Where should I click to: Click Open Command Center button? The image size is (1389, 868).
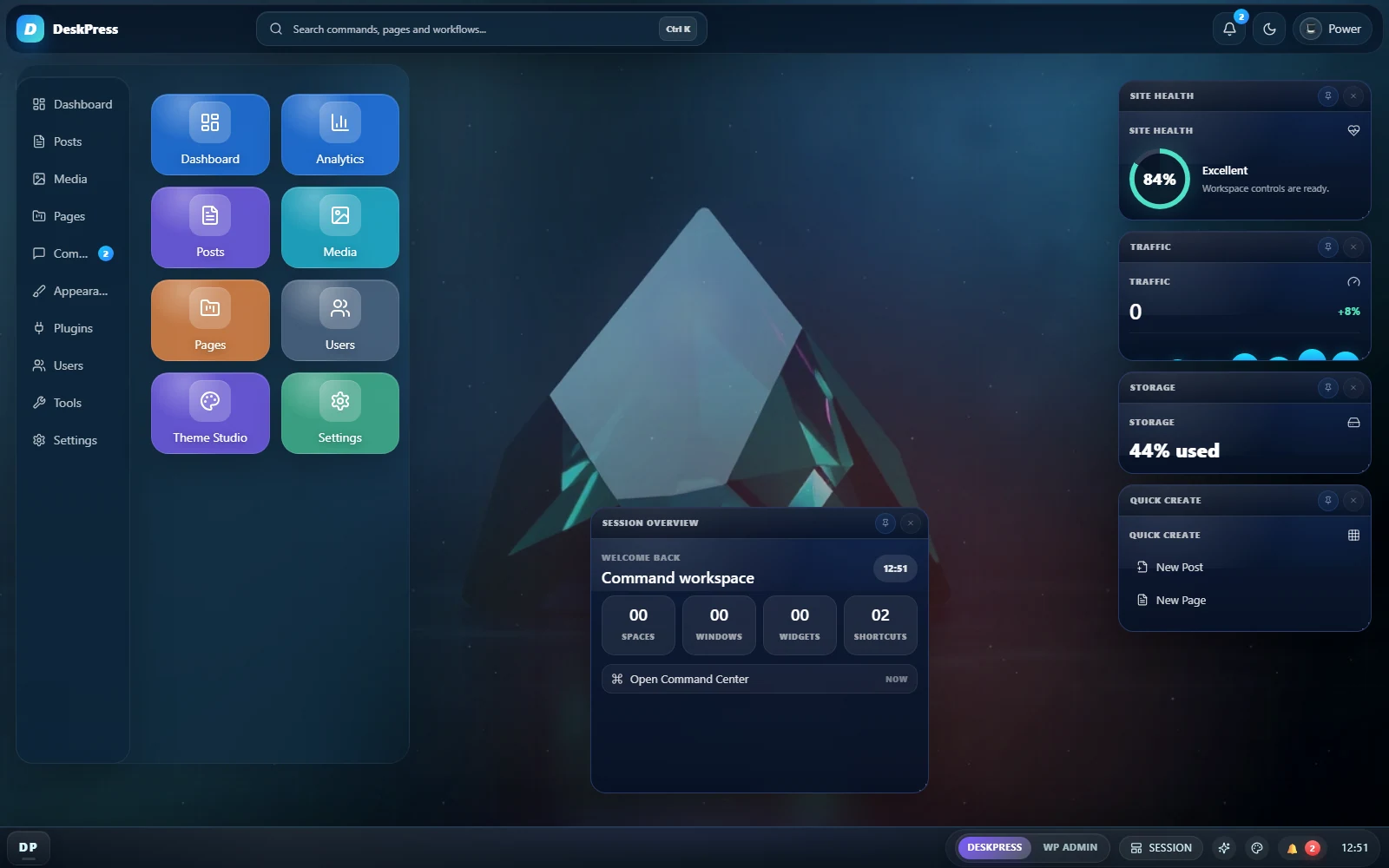click(760, 679)
